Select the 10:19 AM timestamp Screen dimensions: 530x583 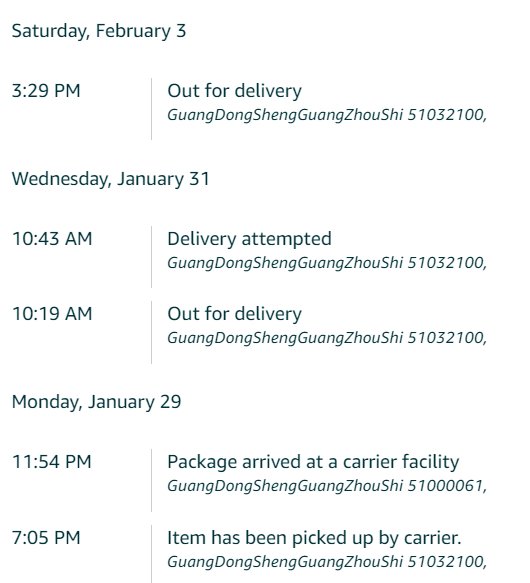click(52, 314)
